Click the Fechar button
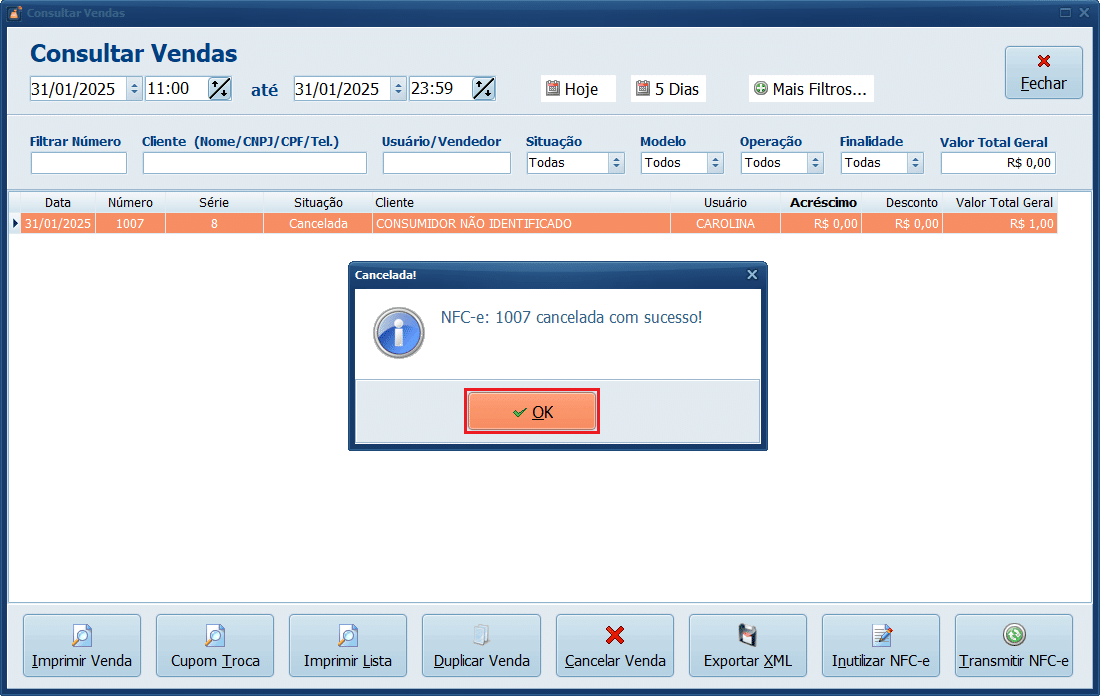Viewport: 1100px width, 696px height. pos(1043,72)
